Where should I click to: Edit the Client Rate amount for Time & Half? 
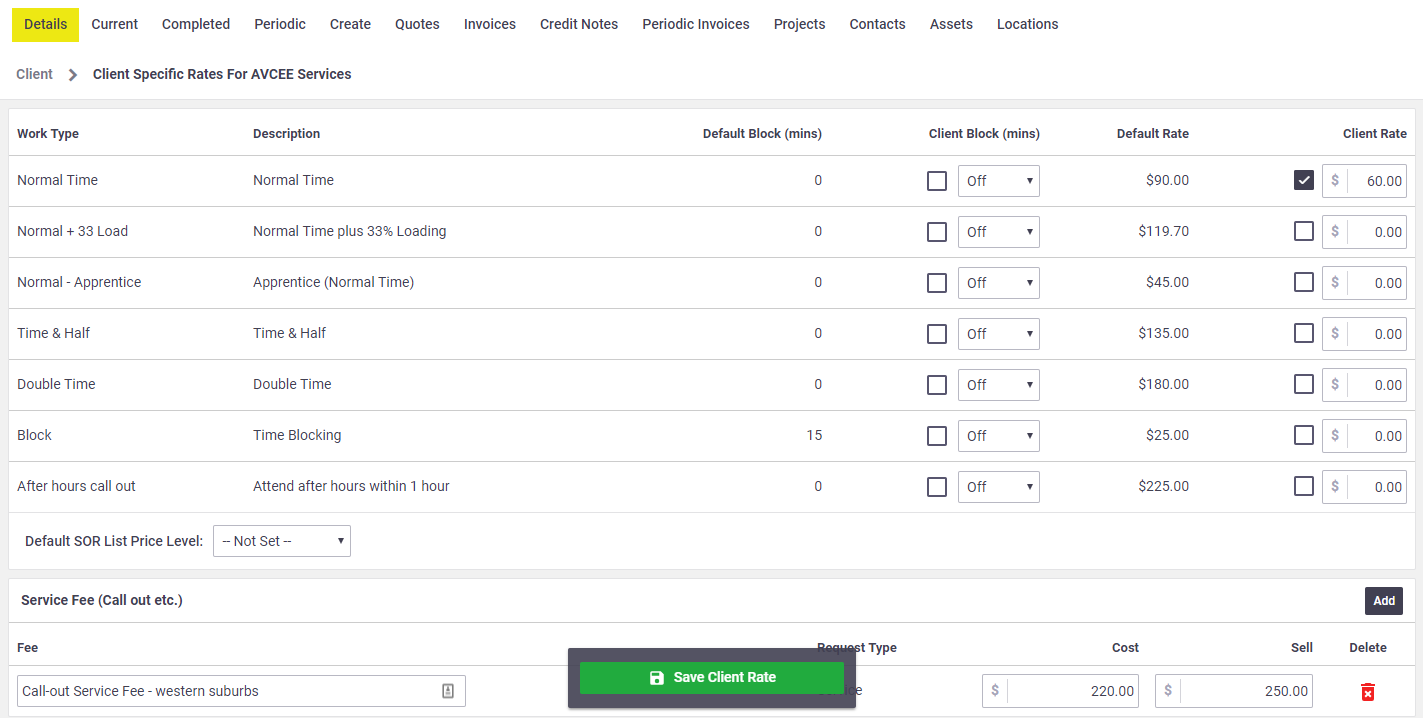[x=1364, y=334]
